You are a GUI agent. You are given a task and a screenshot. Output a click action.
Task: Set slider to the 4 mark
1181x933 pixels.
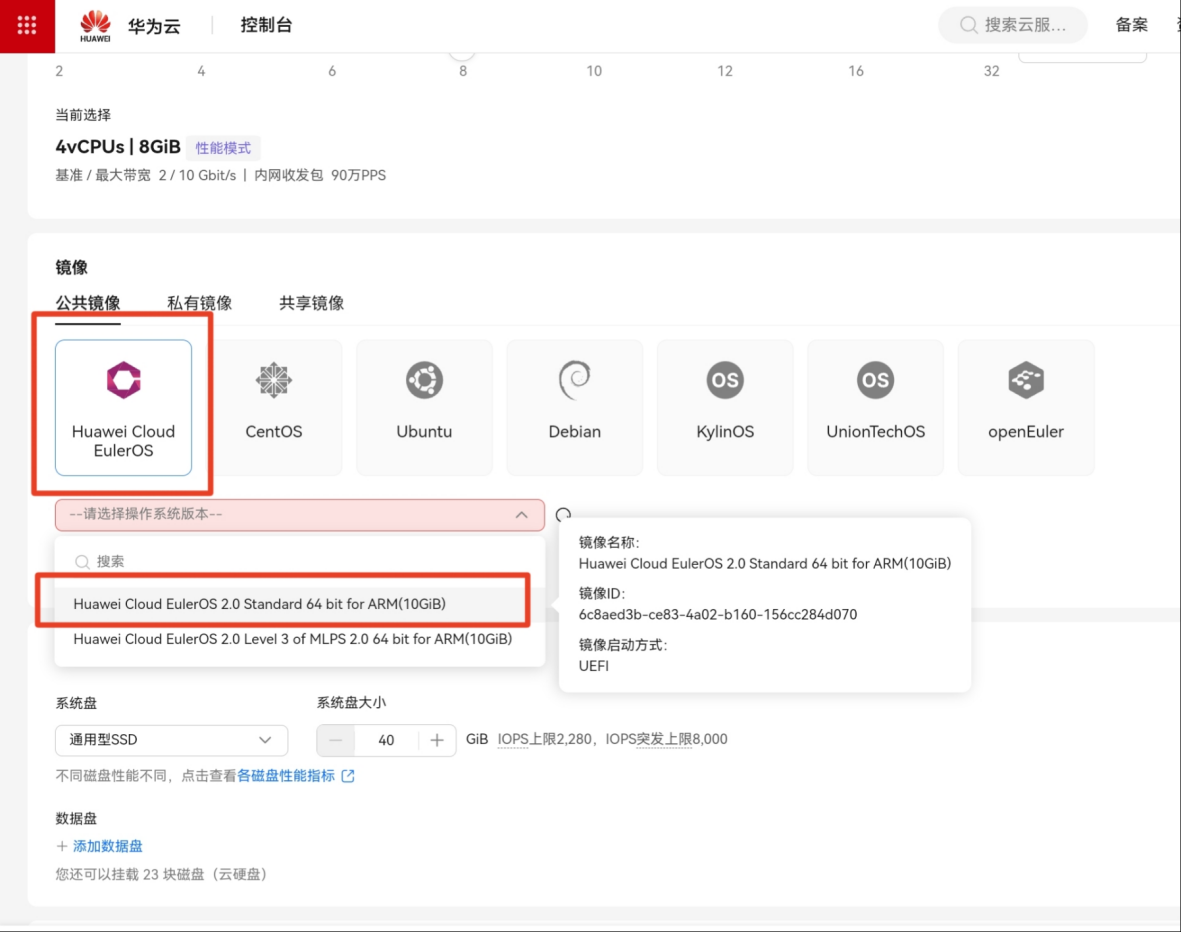(201, 71)
